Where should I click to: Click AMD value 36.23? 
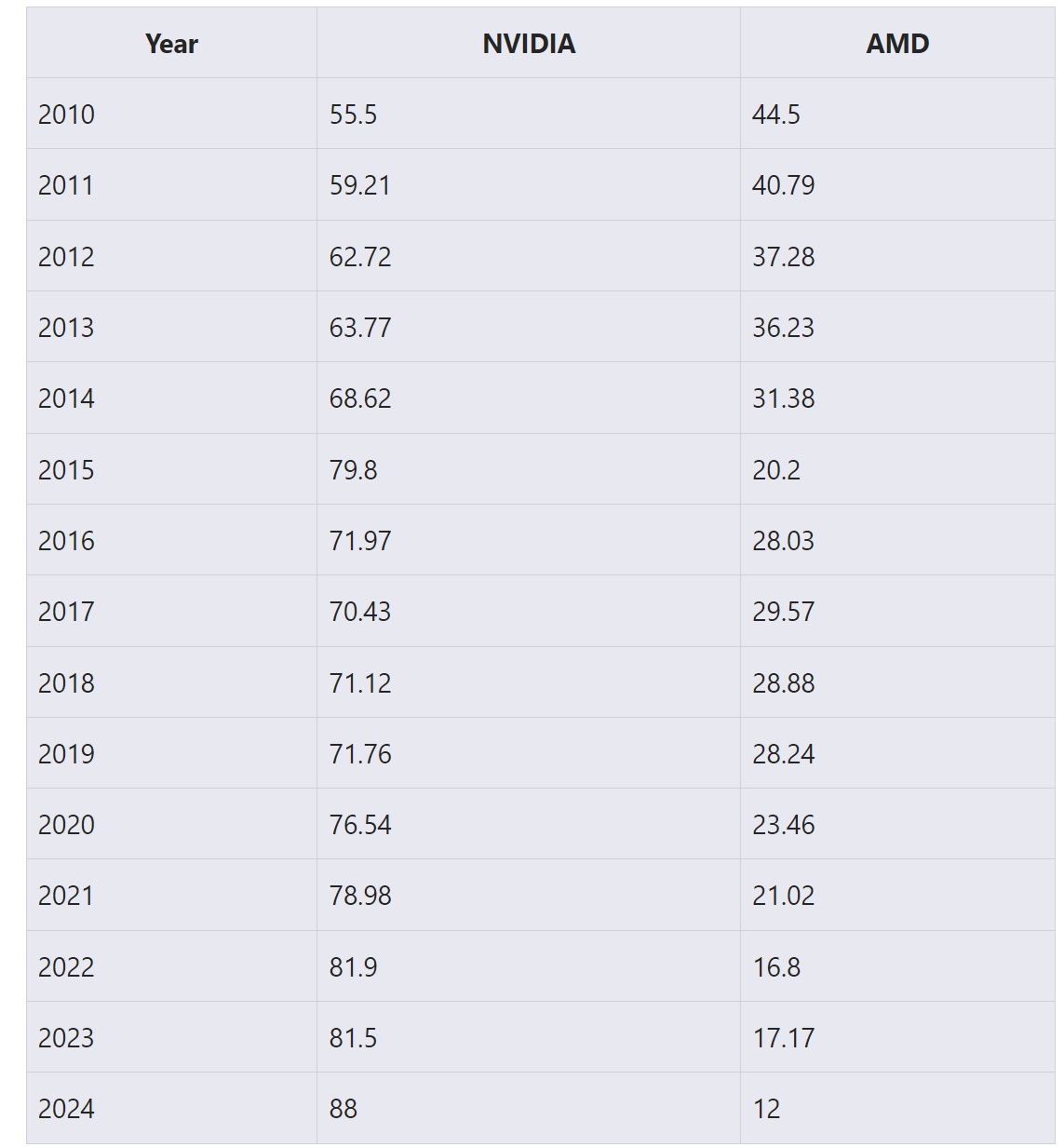(x=783, y=328)
